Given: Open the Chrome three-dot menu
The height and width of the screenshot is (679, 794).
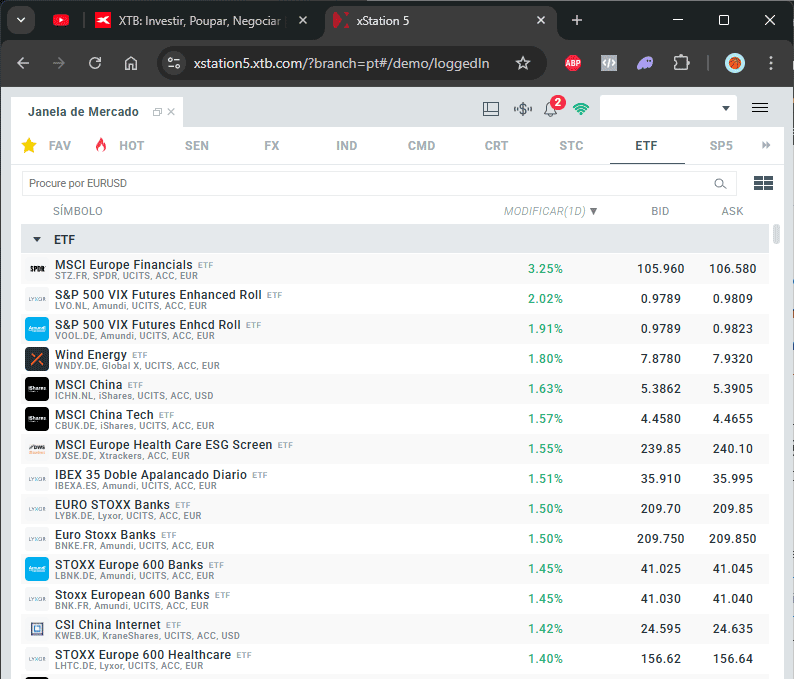Looking at the screenshot, I should [x=771, y=63].
